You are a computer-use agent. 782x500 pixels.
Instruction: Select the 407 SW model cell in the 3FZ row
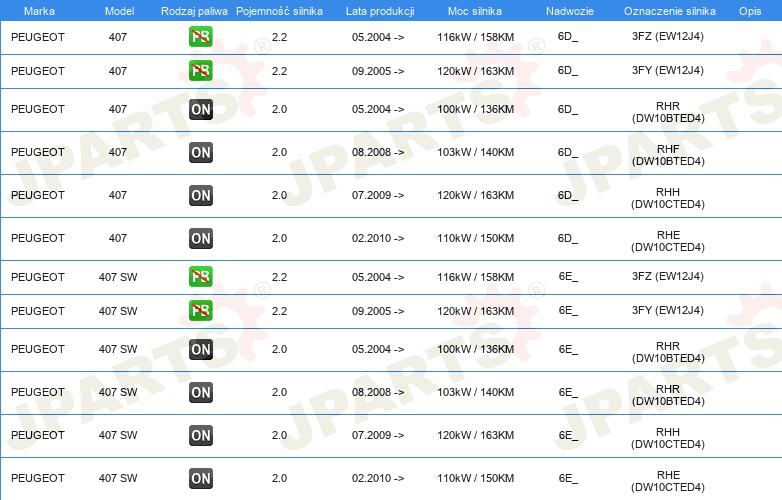(118, 277)
